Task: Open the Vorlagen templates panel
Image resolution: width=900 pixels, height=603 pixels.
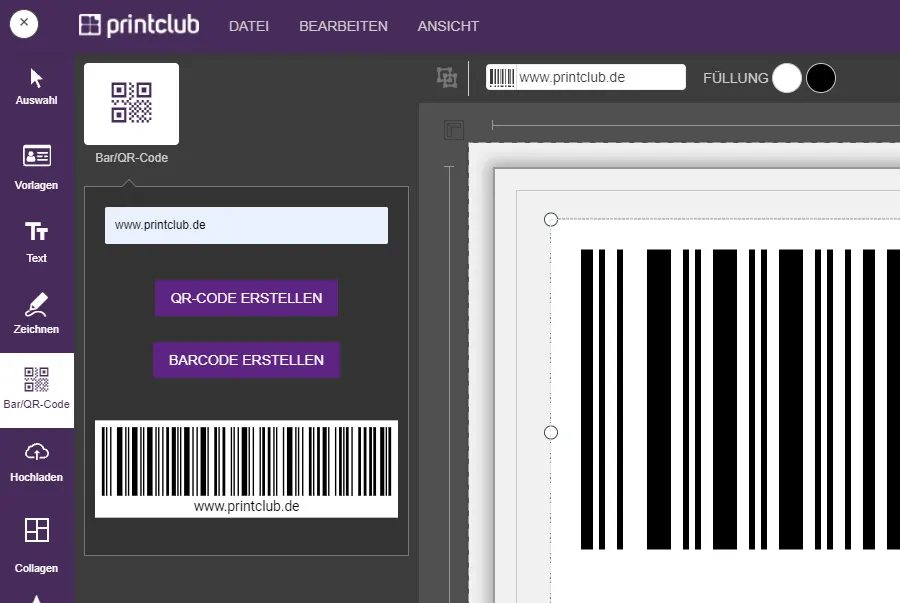Action: (x=37, y=166)
